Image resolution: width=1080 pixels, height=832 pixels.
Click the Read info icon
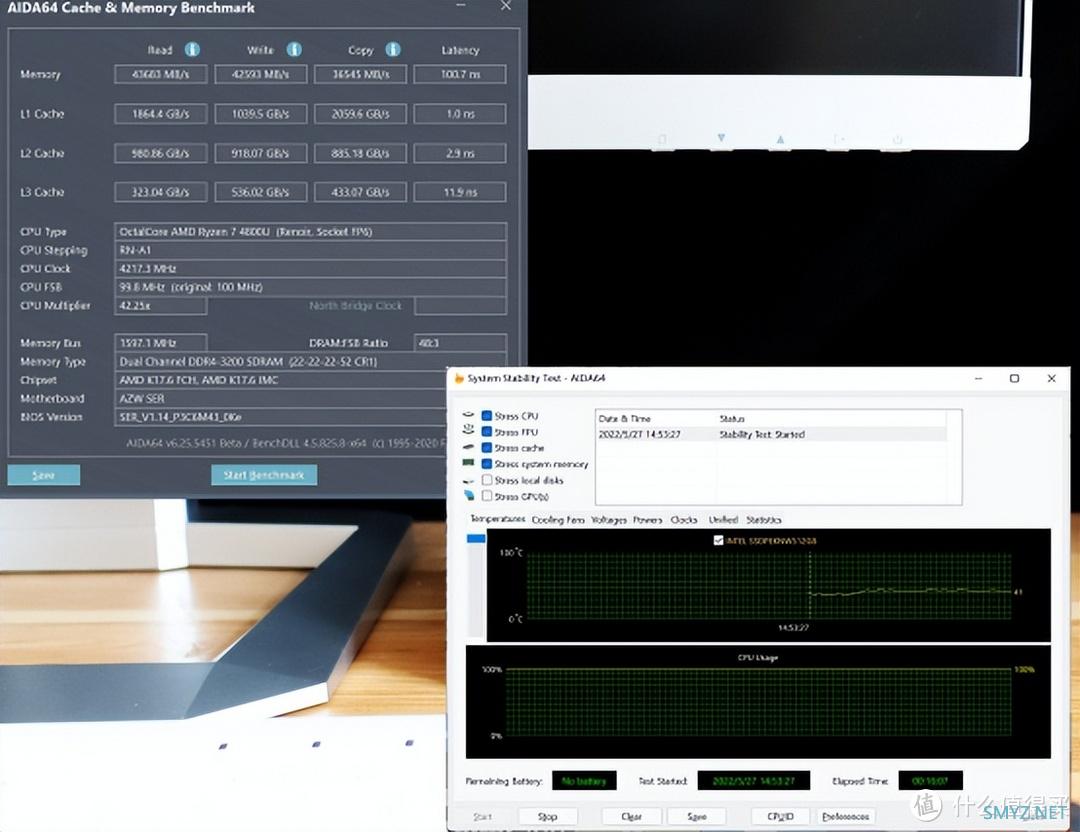(x=192, y=49)
